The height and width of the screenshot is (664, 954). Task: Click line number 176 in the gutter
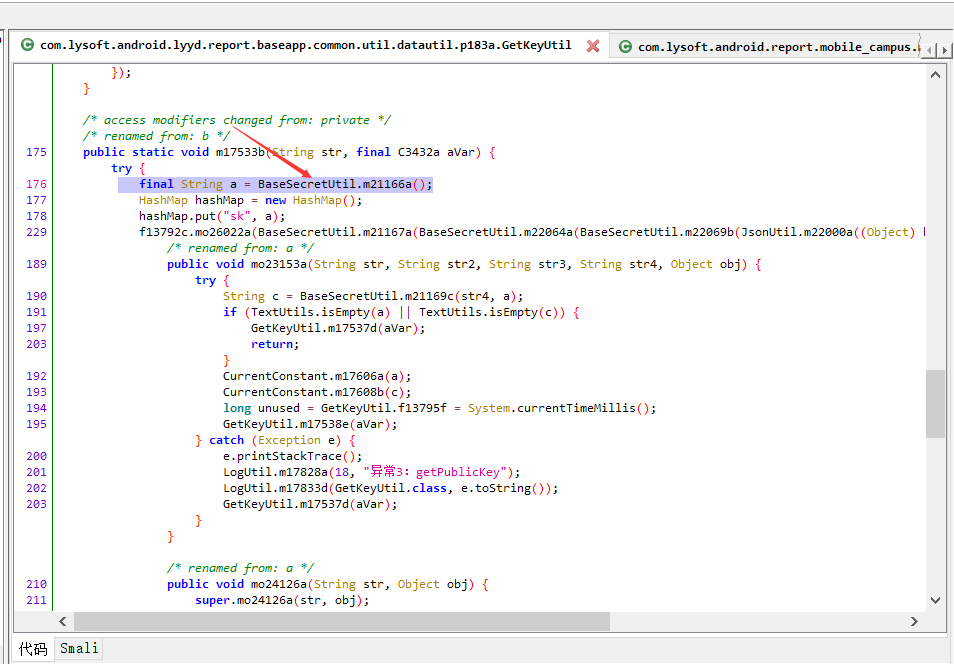point(36,184)
